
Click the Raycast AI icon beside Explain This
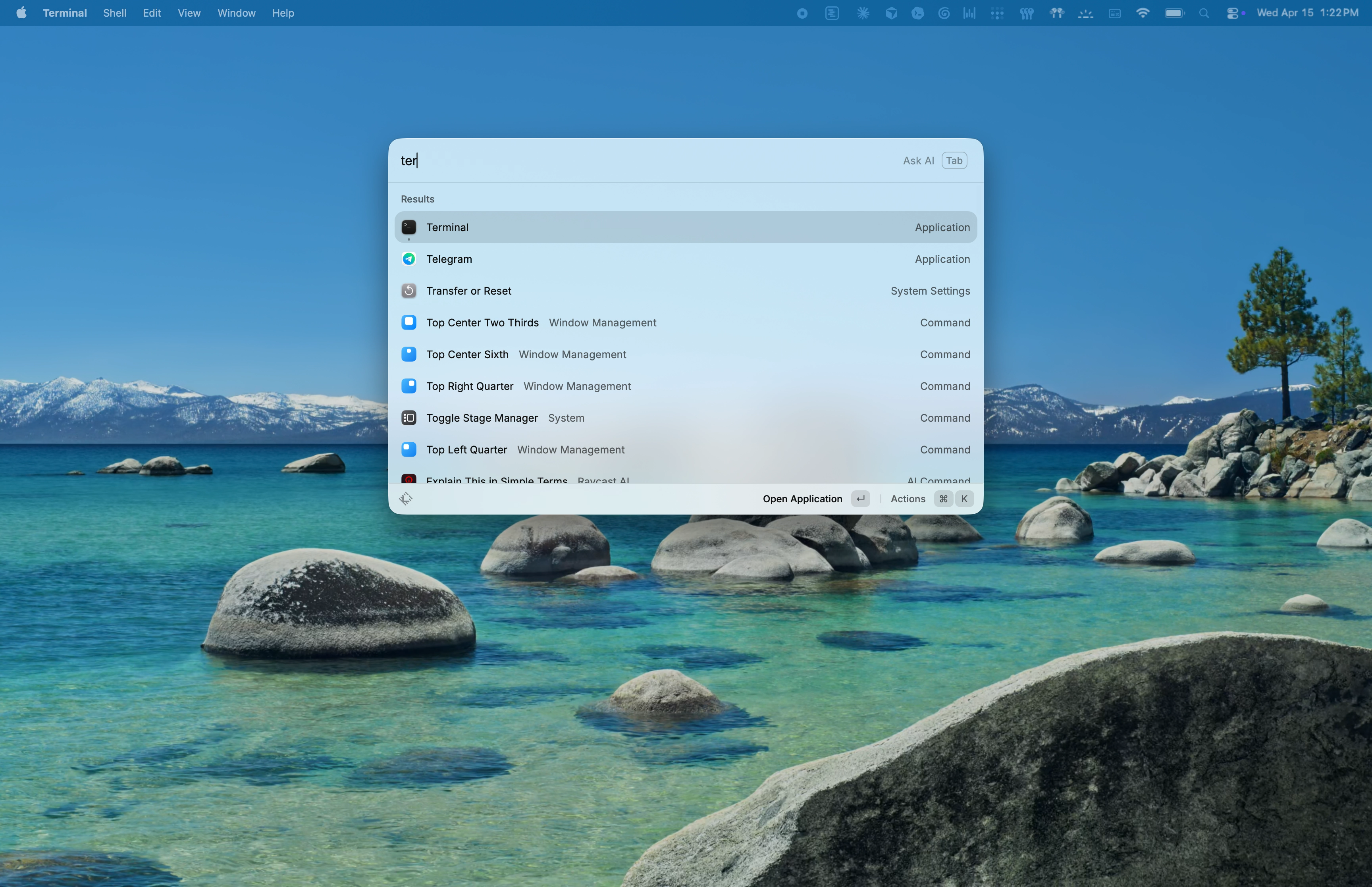tap(409, 480)
